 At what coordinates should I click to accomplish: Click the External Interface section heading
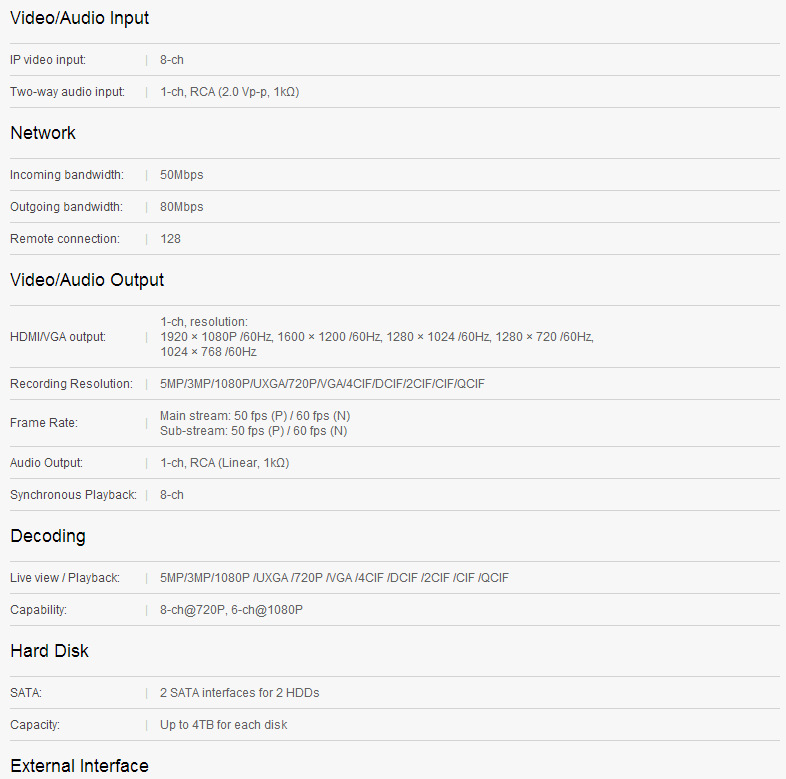[x=79, y=766]
